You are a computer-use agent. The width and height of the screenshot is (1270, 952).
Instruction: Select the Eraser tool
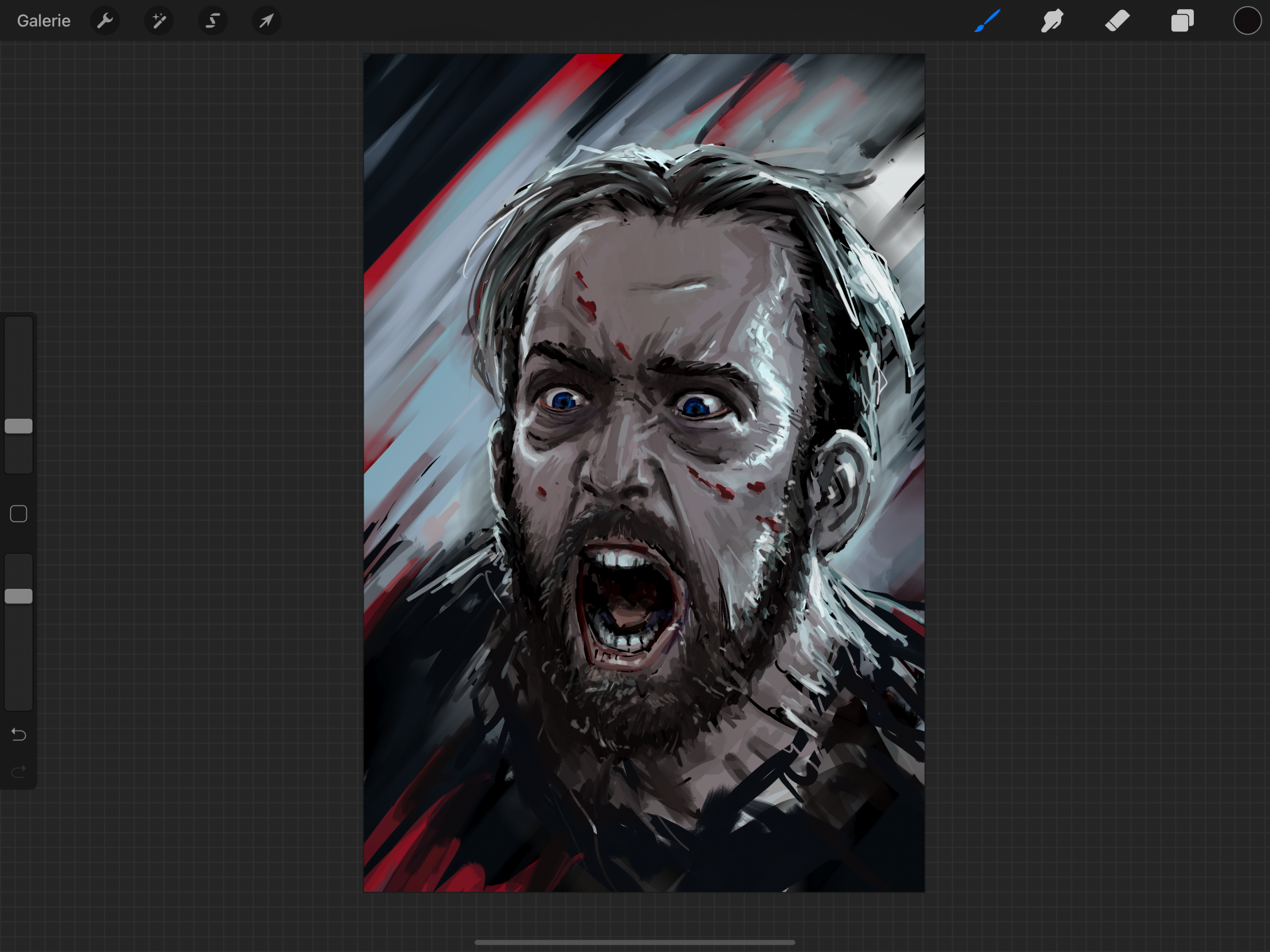point(1117,21)
